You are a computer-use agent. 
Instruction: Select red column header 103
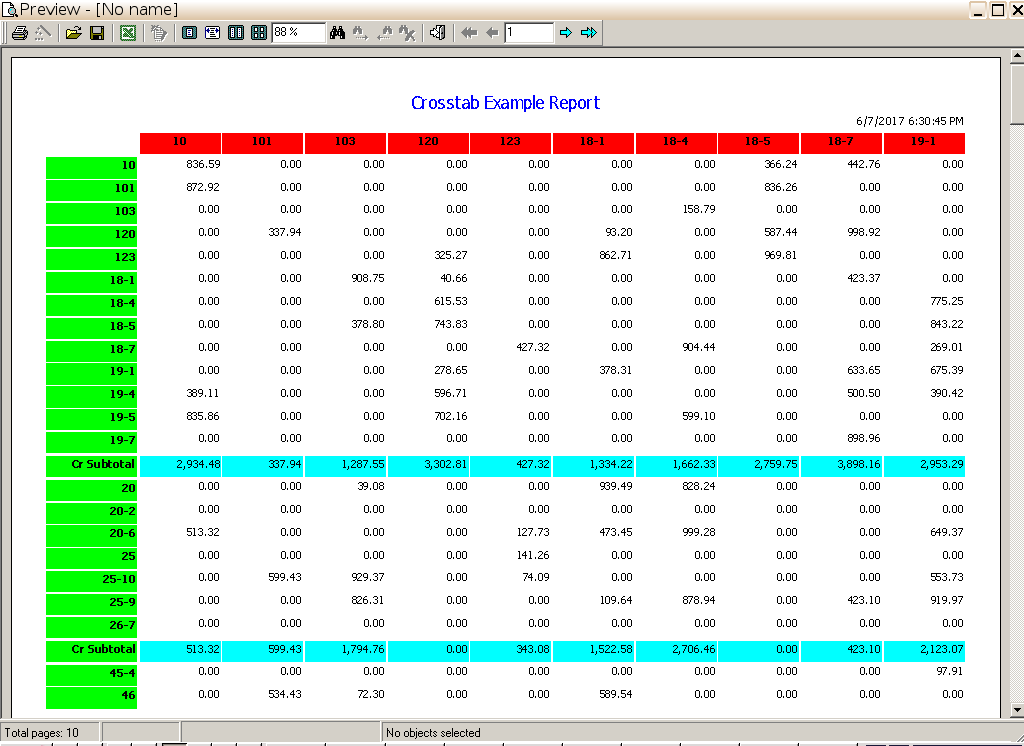click(345, 142)
